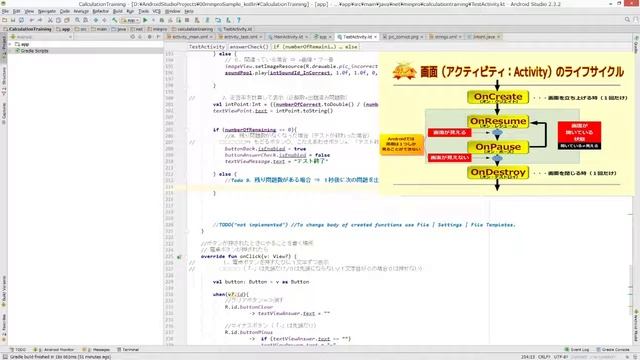Click the Undo toolbar icon
The image size is (640, 360).
pyautogui.click(x=32, y=20)
